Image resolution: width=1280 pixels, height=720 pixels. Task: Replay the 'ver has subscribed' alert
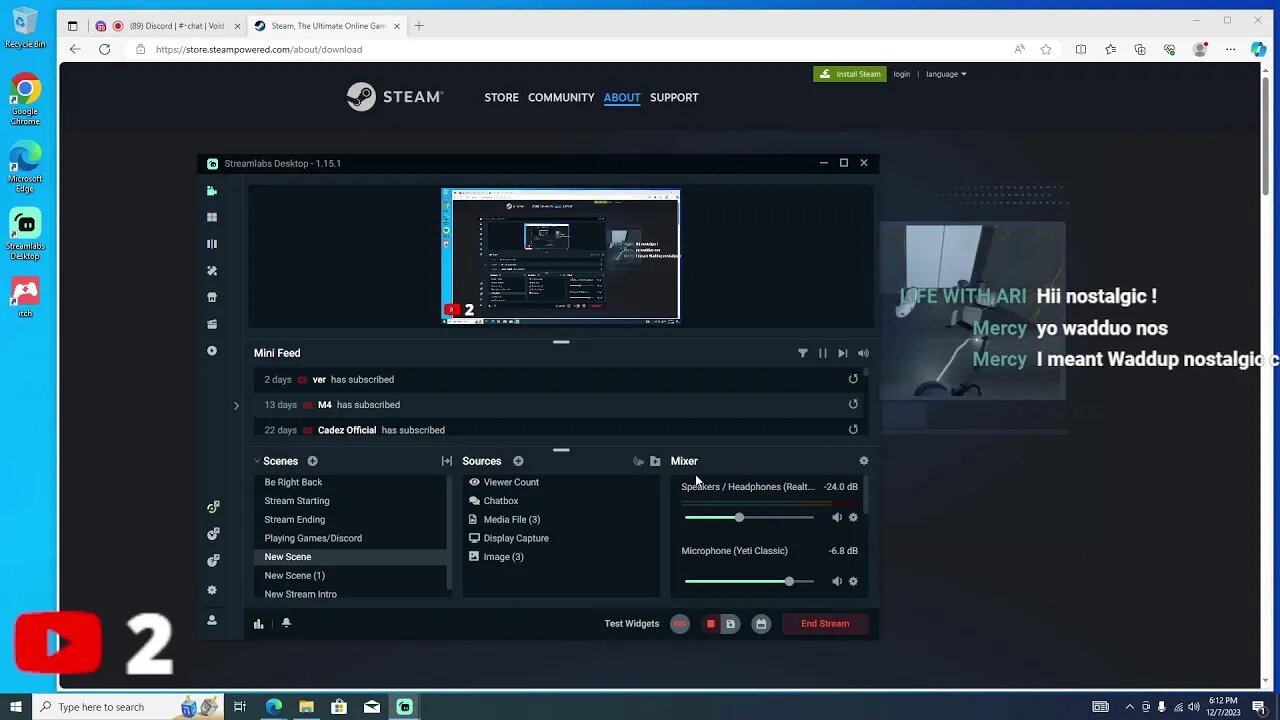pyautogui.click(x=853, y=379)
